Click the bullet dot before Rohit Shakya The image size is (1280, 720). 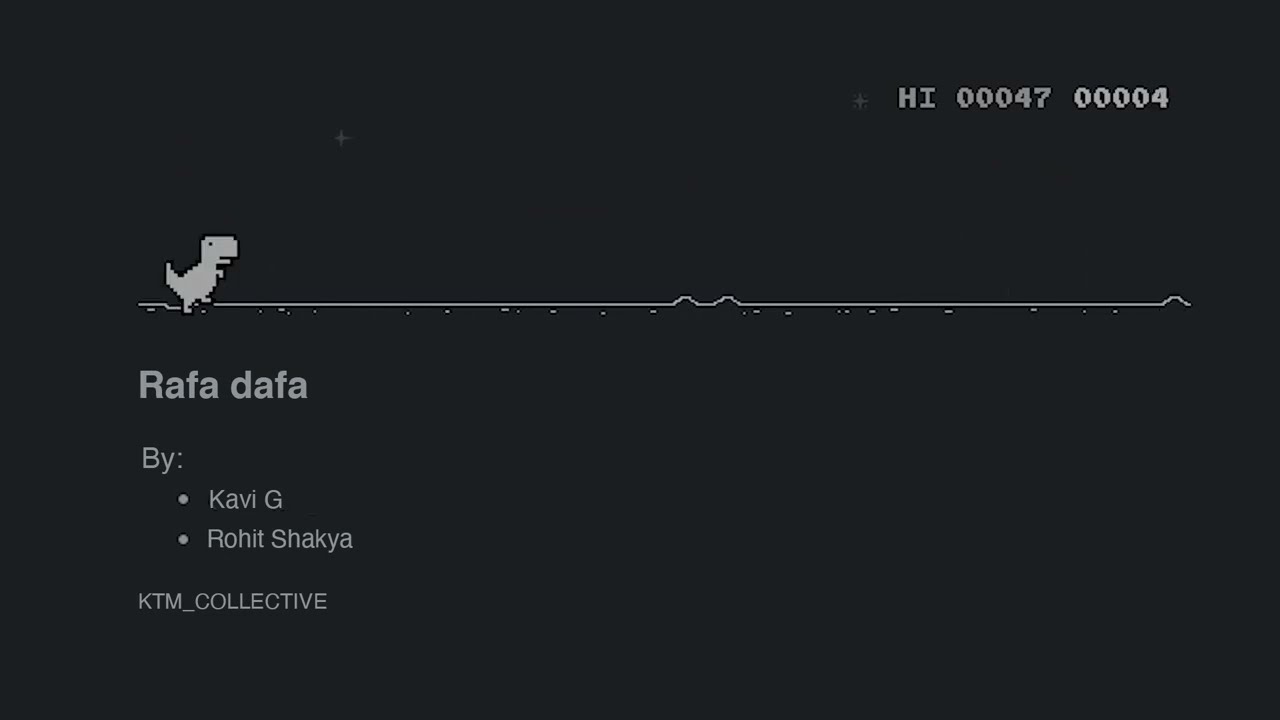click(183, 539)
